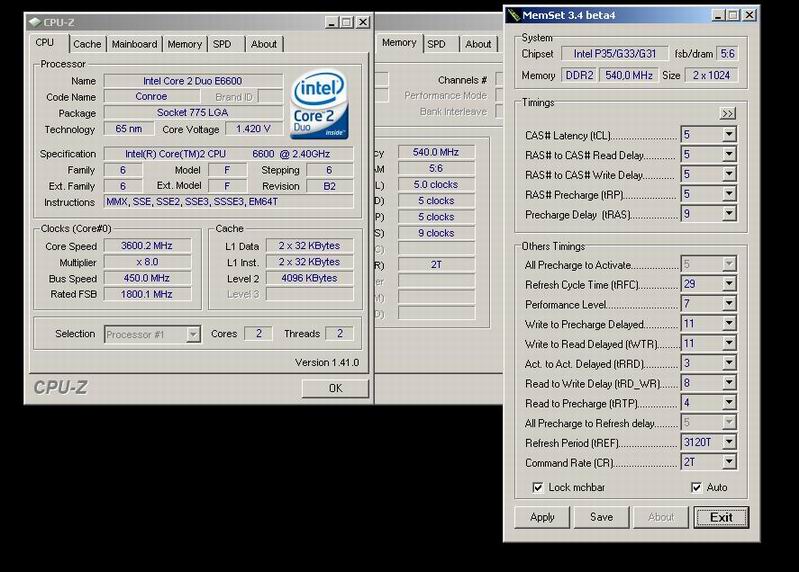This screenshot has height=572, width=799.
Task: Open the Refresh Period (tREF) dropdown
Action: pyautogui.click(x=729, y=442)
